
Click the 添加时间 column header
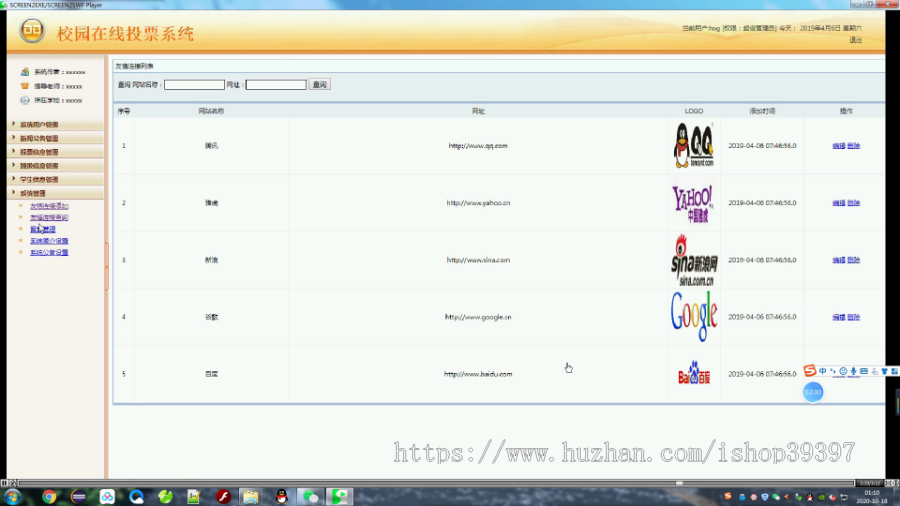pyautogui.click(x=762, y=111)
